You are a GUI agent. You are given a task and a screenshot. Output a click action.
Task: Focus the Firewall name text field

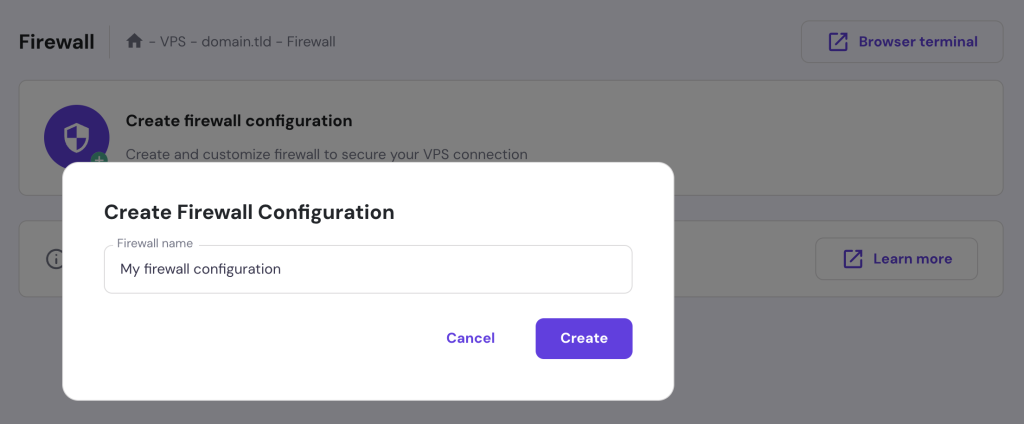click(x=368, y=269)
